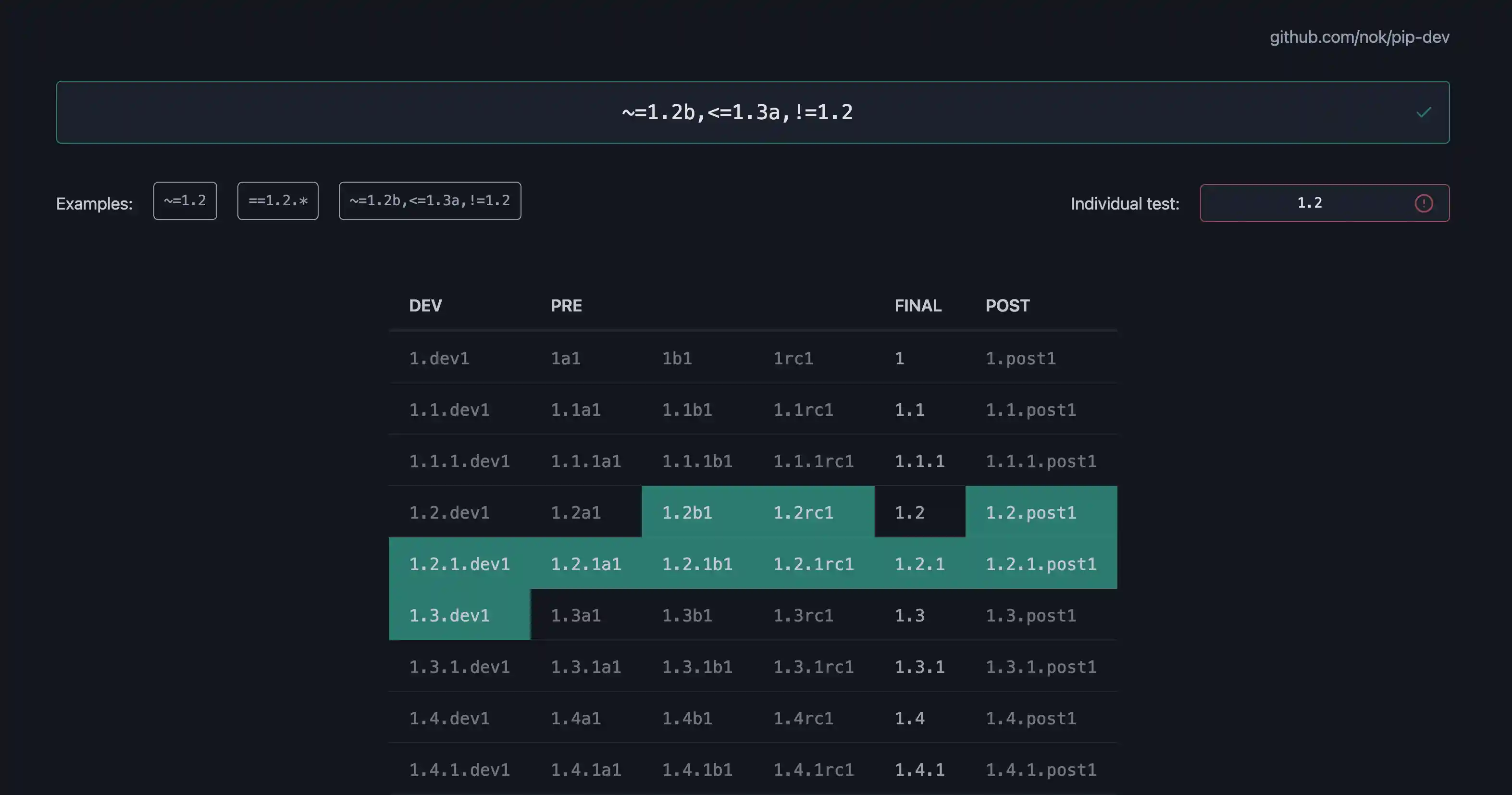Open the github.com/nok/pip-dev link
Screen dimensions: 1512x795
tap(1360, 37)
